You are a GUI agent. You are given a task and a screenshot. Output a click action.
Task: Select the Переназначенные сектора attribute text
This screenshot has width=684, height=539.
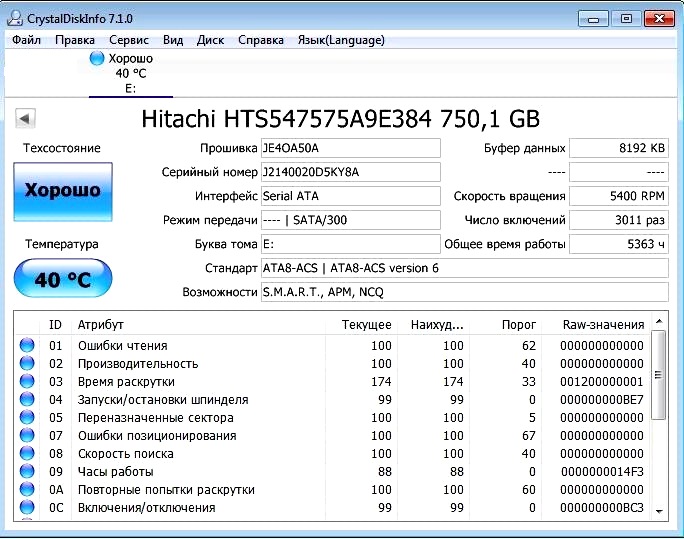tap(155, 418)
